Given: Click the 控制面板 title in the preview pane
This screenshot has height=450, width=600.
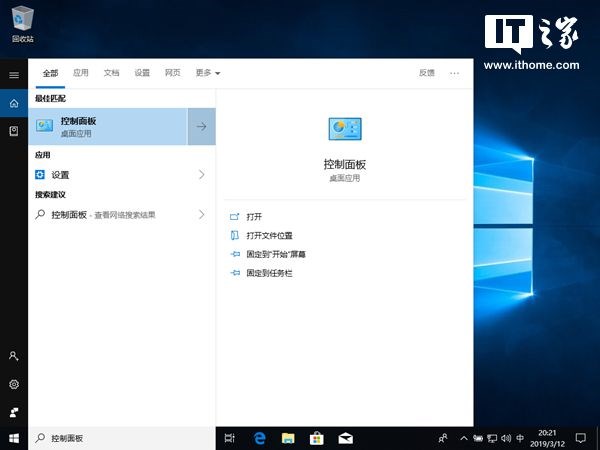Looking at the screenshot, I should click(x=345, y=165).
